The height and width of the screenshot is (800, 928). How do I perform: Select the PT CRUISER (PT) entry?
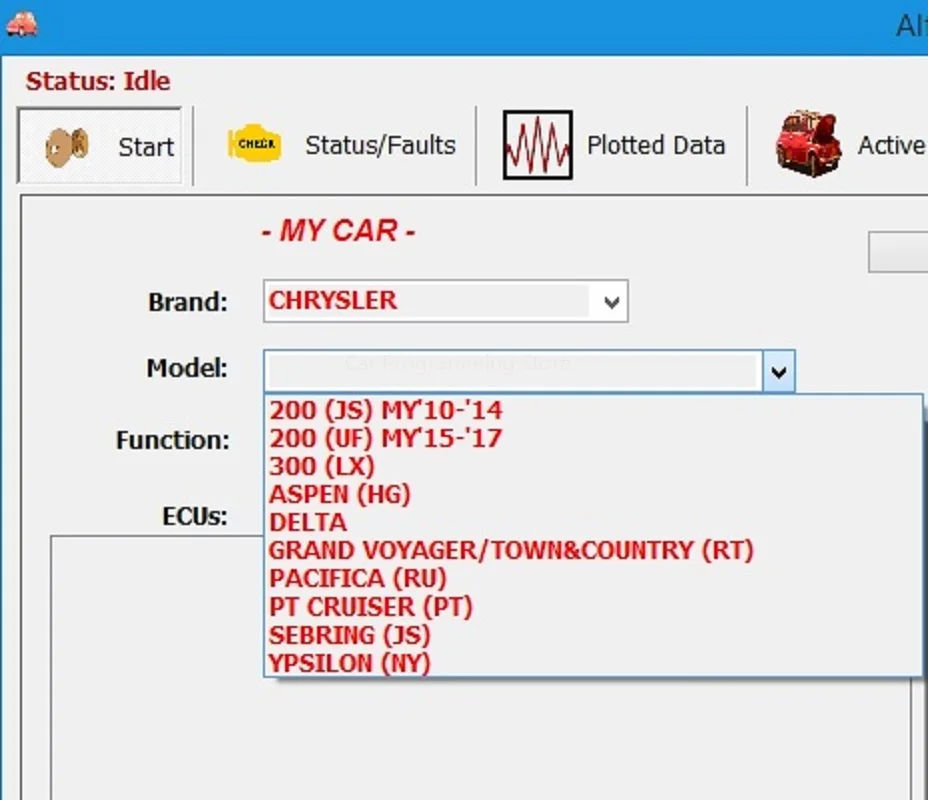pos(370,606)
